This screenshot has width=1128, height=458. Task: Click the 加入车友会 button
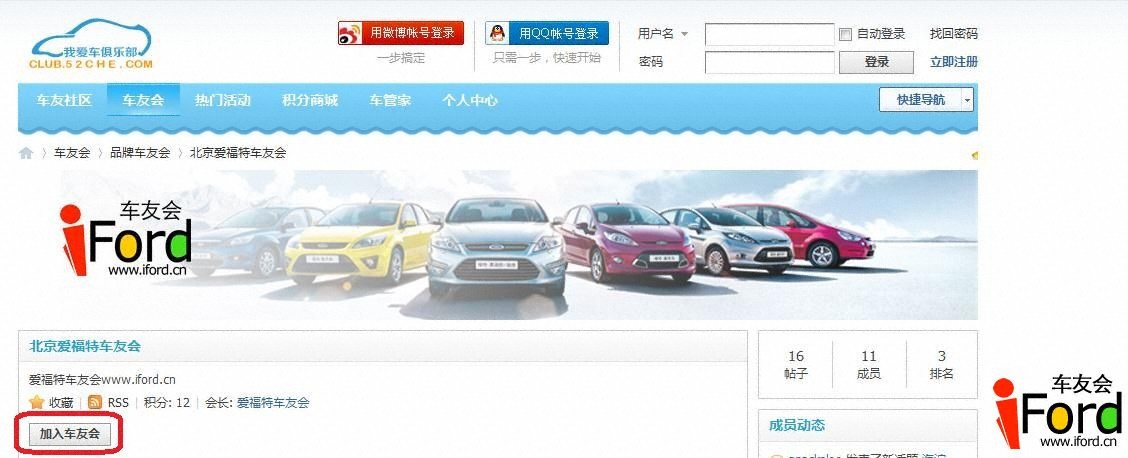click(x=70, y=434)
